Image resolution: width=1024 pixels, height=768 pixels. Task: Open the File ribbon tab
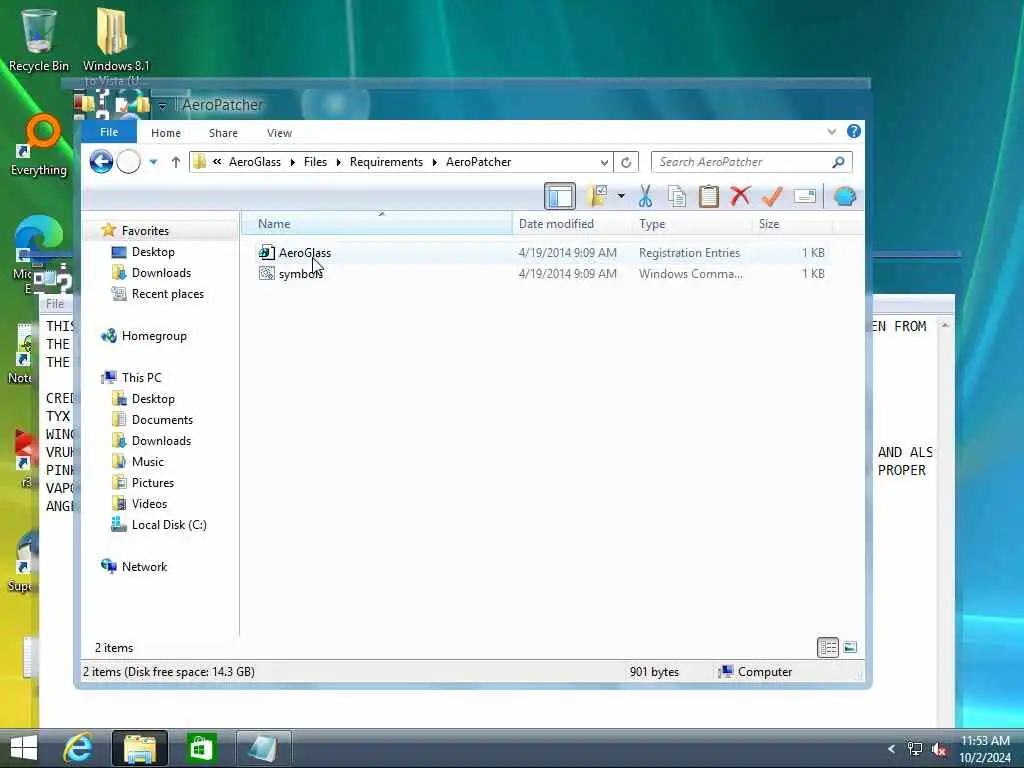point(109,132)
